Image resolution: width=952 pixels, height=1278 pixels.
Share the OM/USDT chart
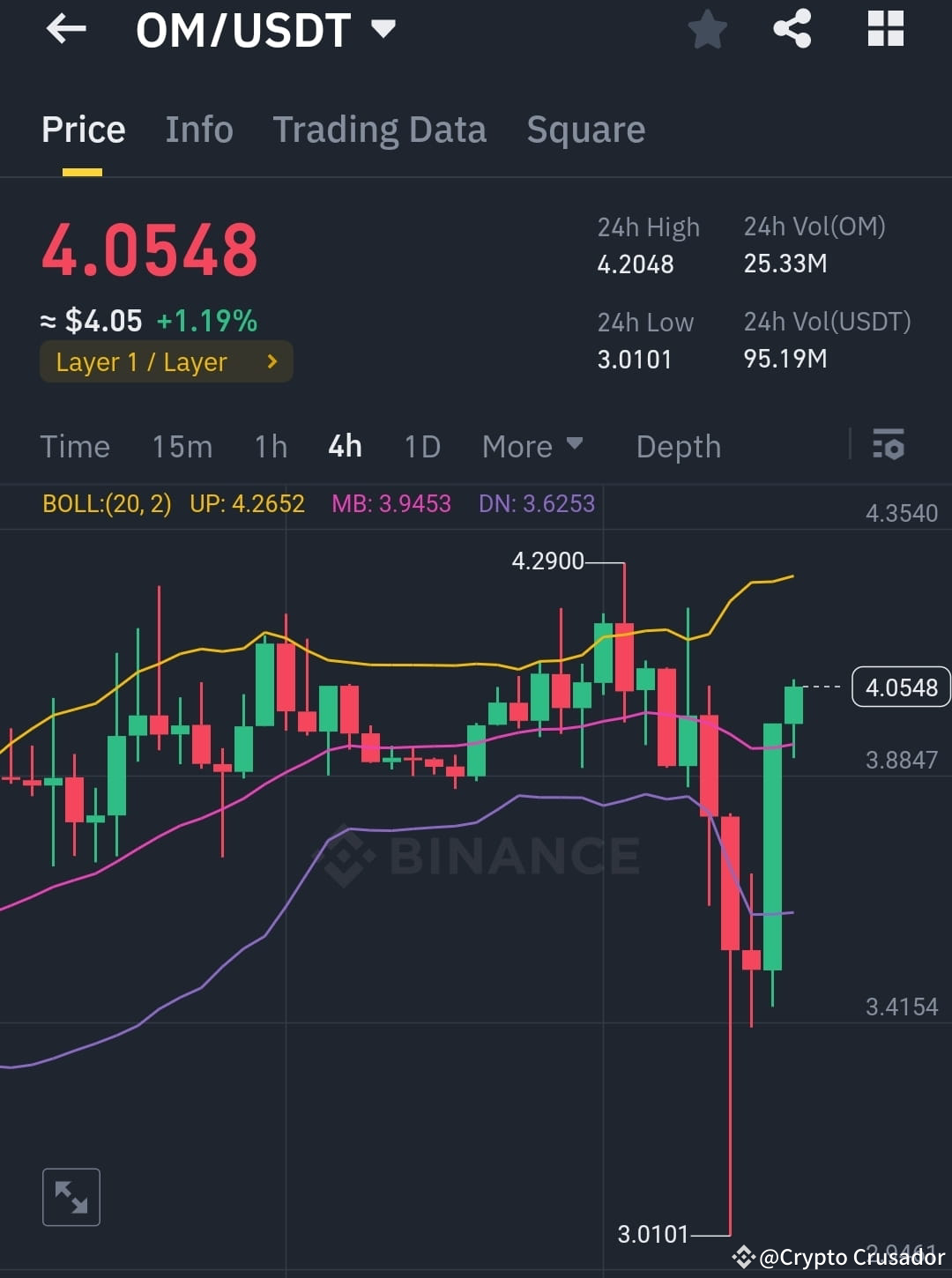pos(791,29)
